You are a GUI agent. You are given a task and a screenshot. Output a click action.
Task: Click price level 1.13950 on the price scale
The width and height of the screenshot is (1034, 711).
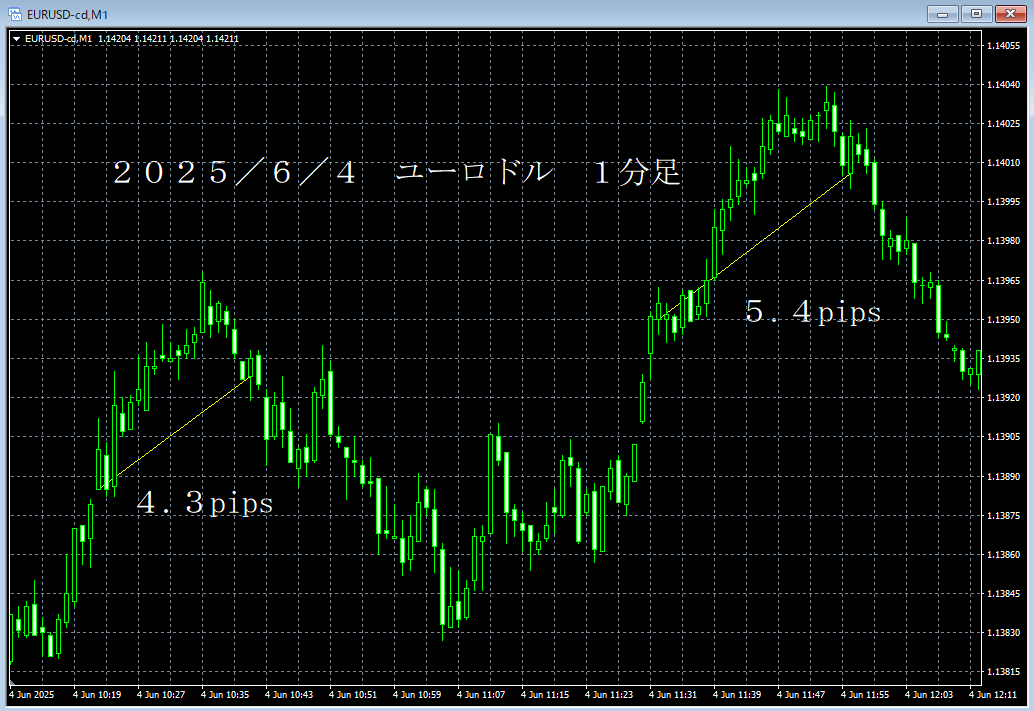(1003, 319)
